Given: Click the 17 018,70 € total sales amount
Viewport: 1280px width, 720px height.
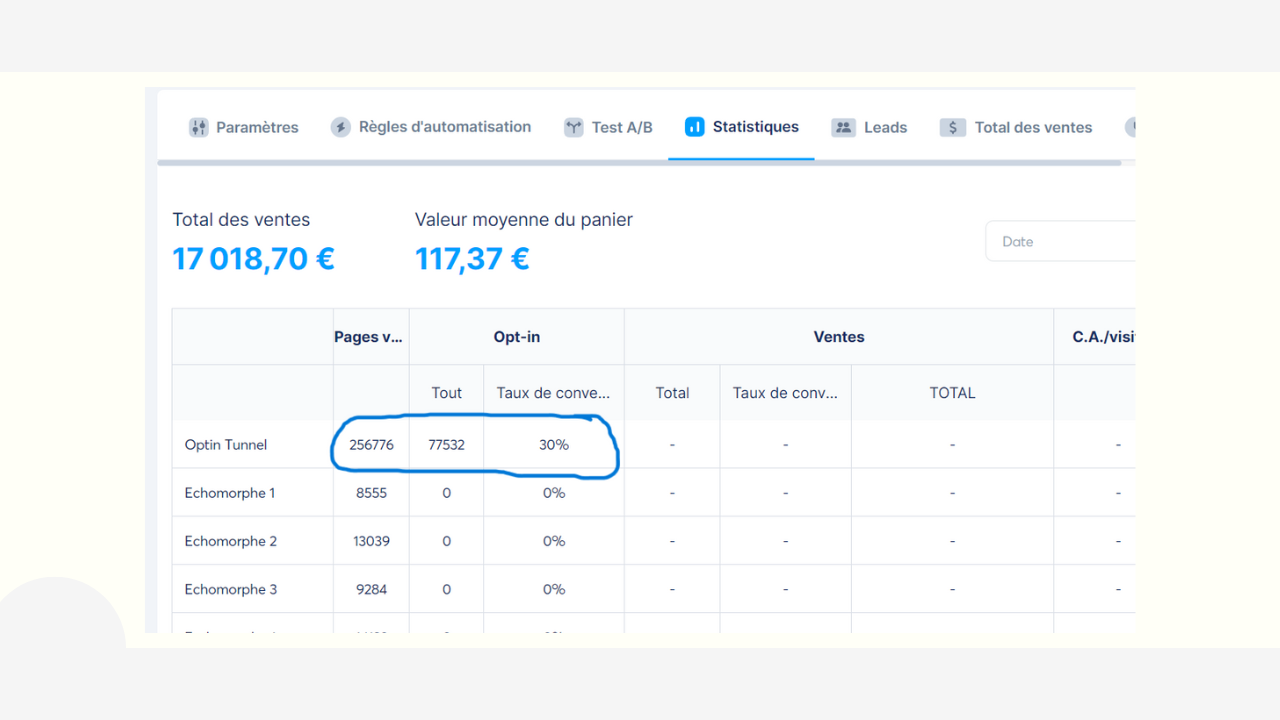Looking at the screenshot, I should tap(253, 259).
